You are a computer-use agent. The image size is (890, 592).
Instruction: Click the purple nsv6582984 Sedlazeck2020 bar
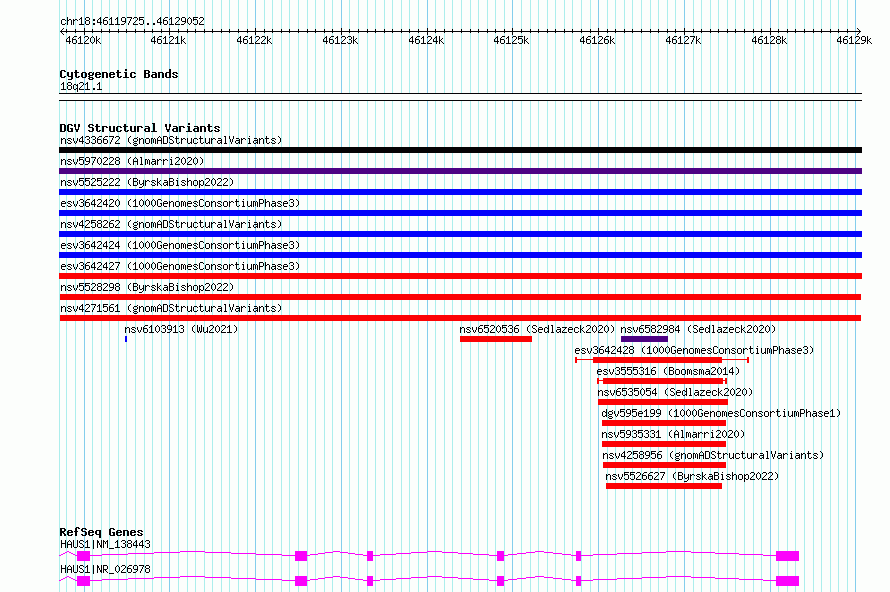[x=644, y=339]
